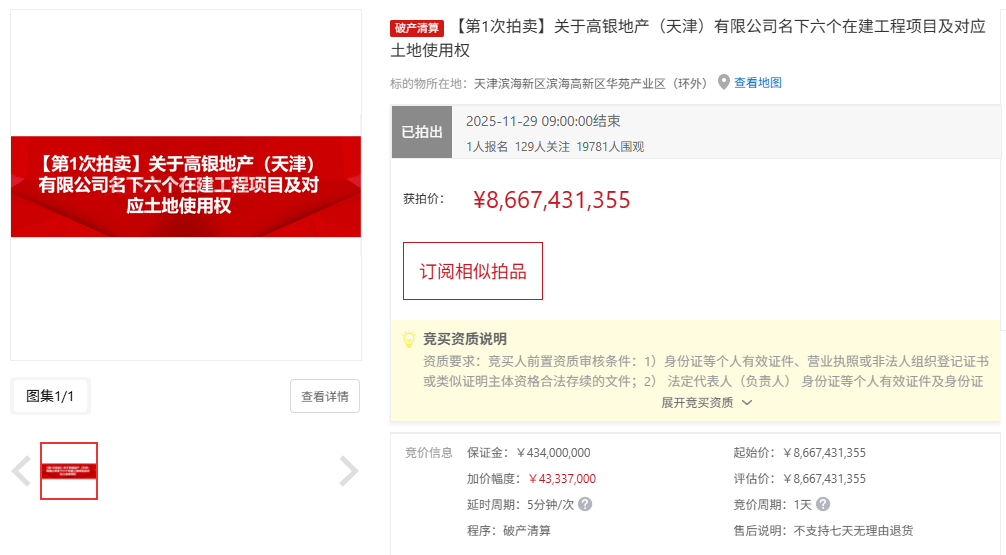The image size is (1006, 555).
Task: Select the small red auction thumbnail
Action: [69, 471]
